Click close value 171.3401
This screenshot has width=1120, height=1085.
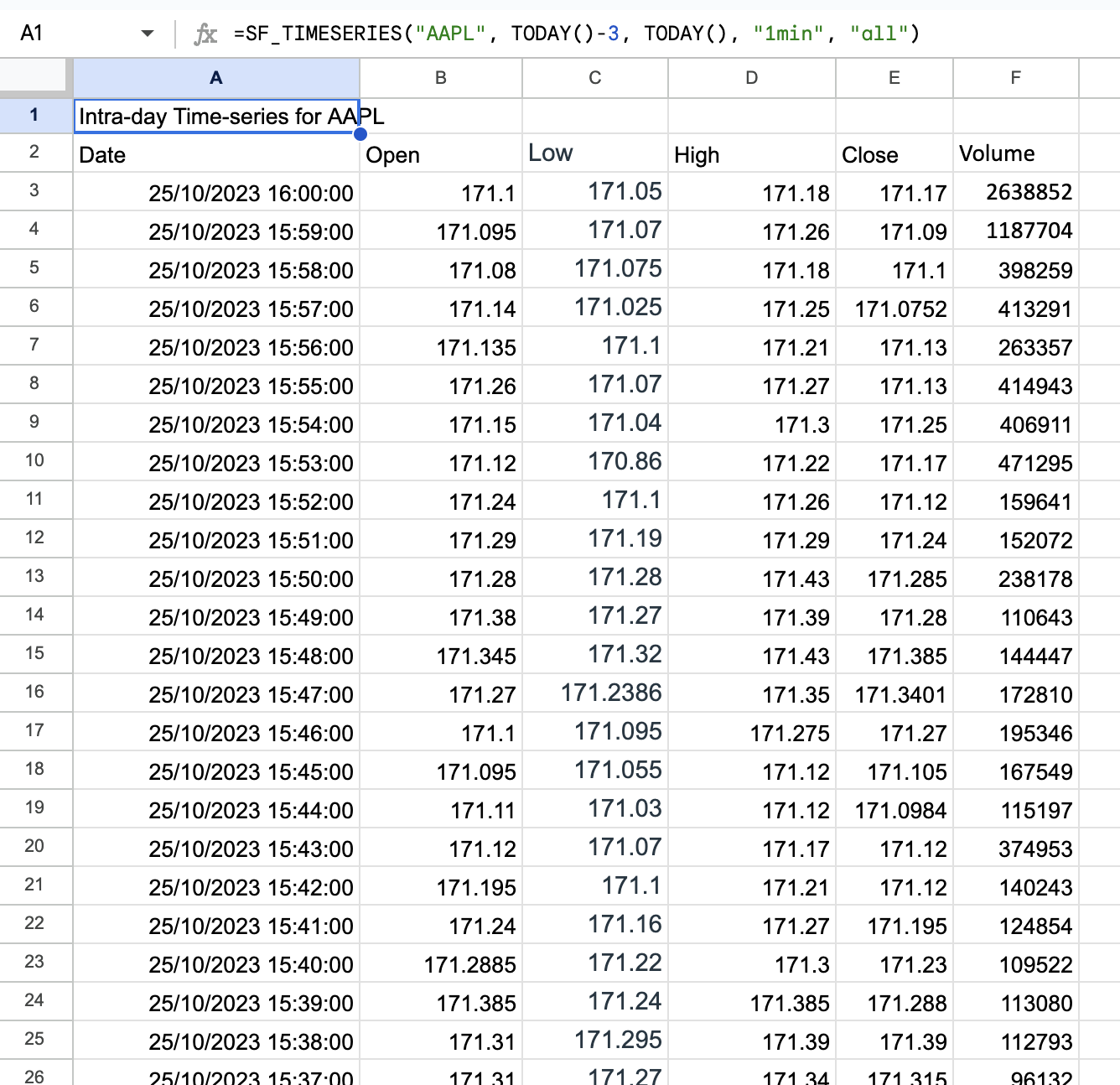click(894, 694)
